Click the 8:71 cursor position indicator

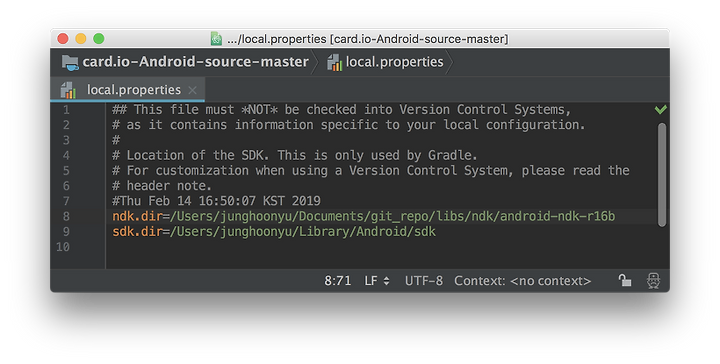click(x=338, y=280)
